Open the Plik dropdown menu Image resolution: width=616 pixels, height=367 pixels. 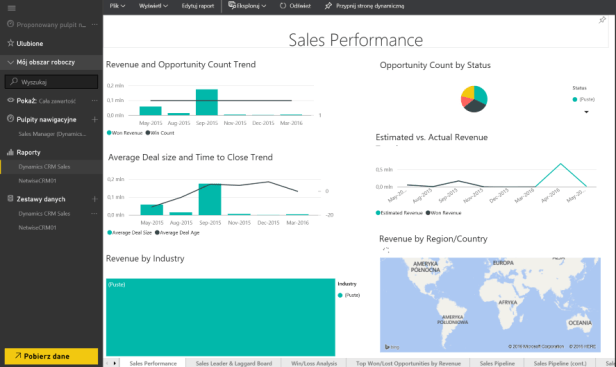[117, 6]
